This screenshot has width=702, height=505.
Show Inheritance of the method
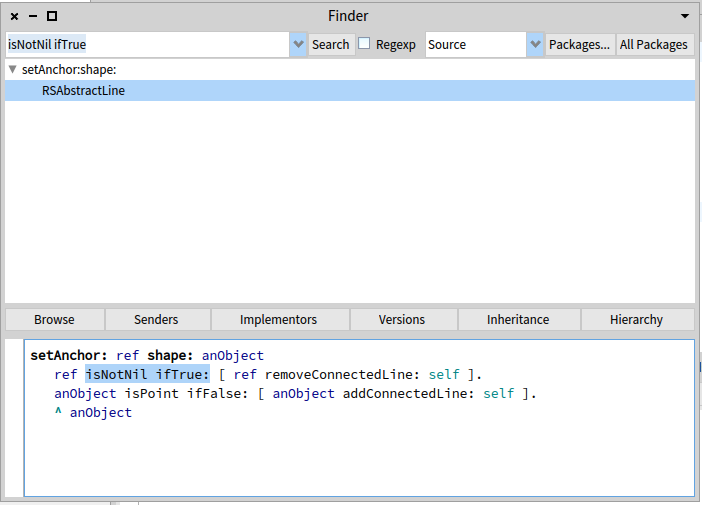(x=518, y=320)
